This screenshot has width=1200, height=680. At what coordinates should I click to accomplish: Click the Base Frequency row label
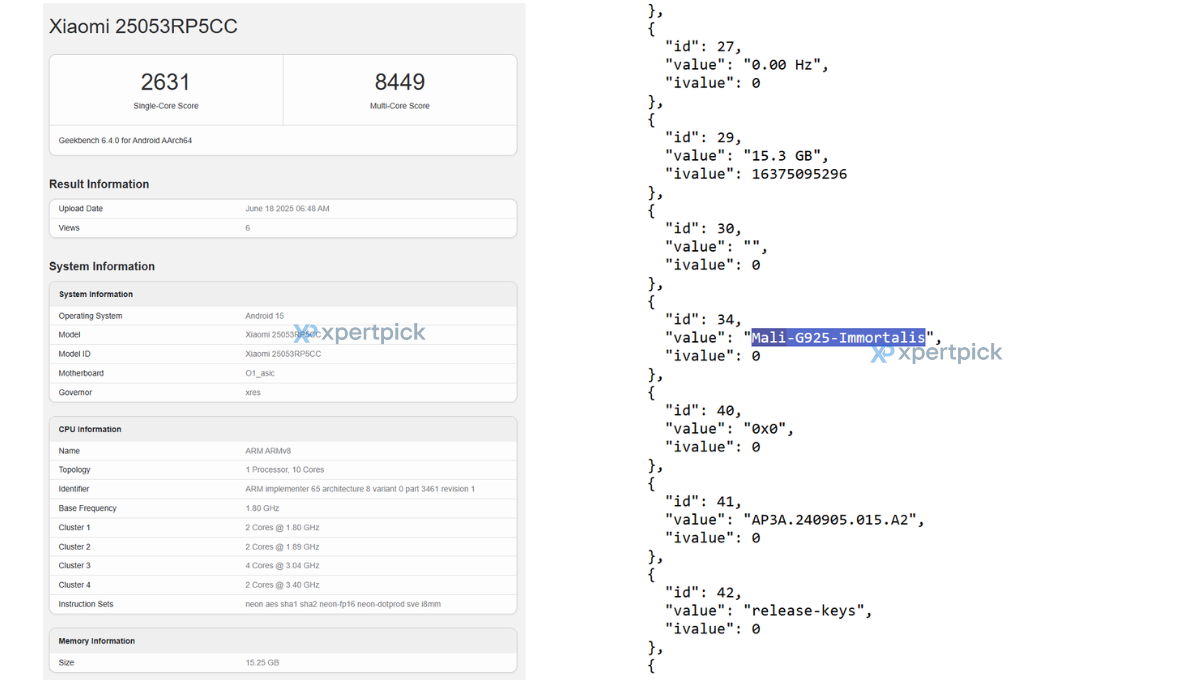88,508
